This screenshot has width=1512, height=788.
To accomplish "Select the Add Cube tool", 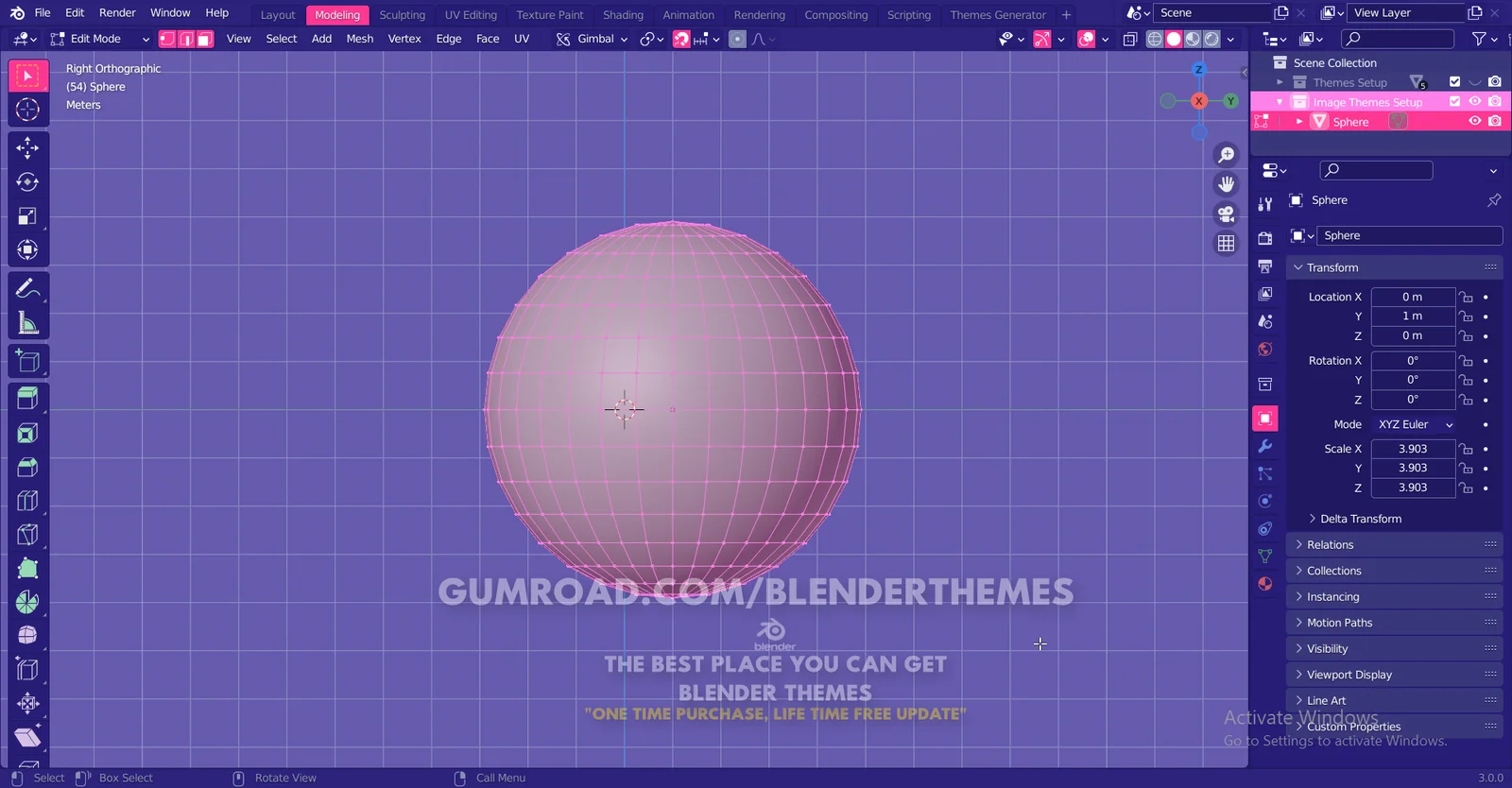I will (27, 361).
